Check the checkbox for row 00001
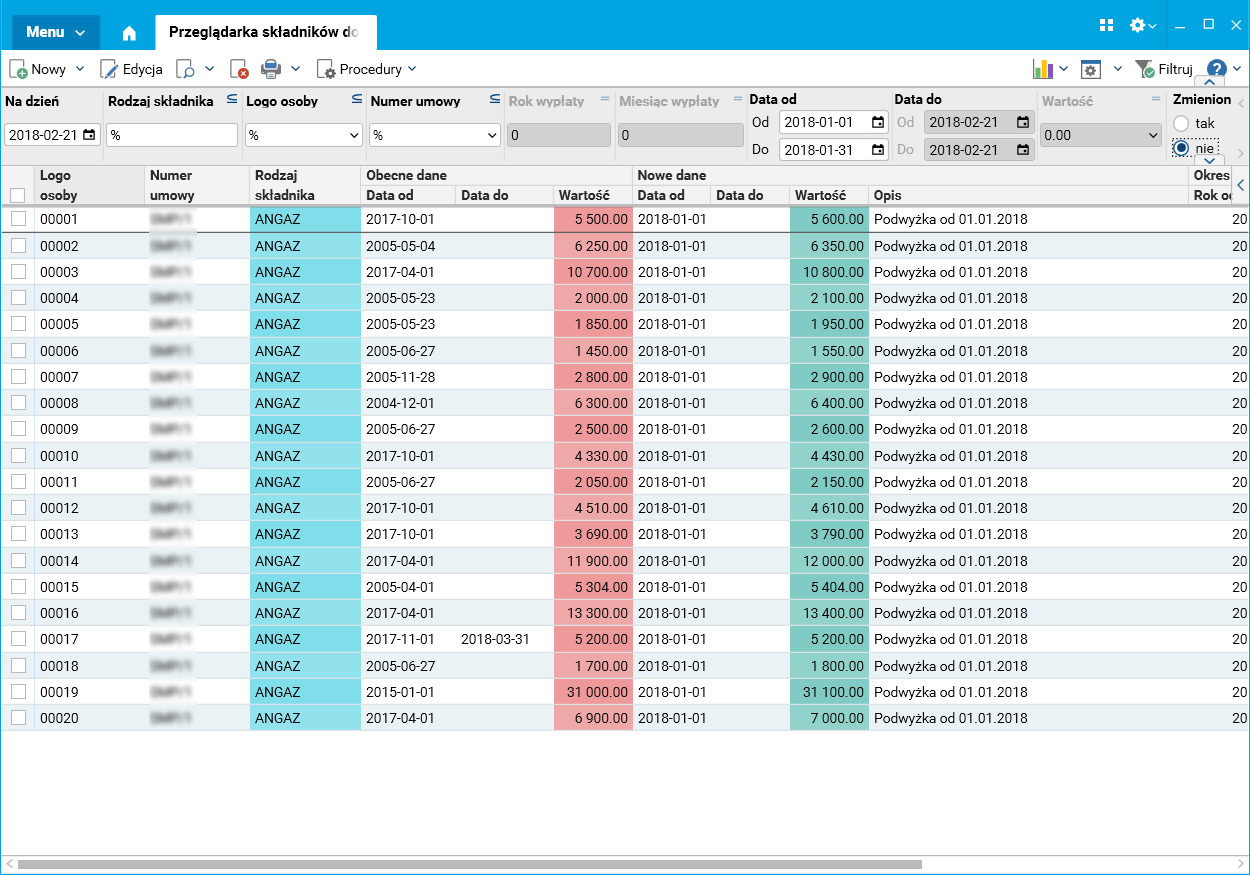 coord(18,219)
